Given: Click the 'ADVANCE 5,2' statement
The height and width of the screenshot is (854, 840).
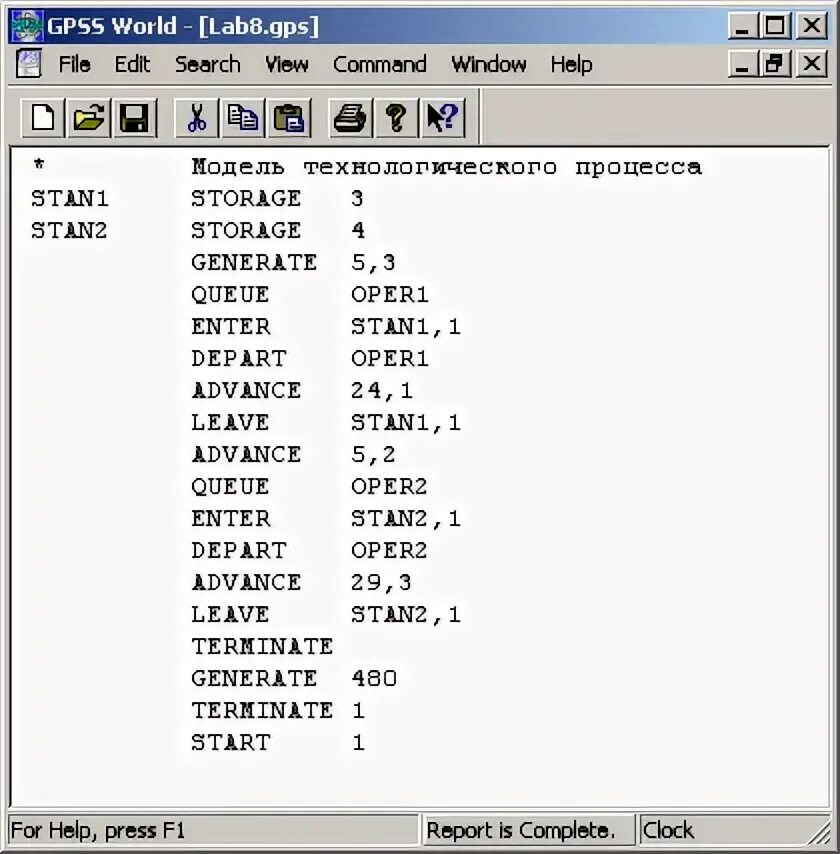Looking at the screenshot, I should click(x=293, y=454).
